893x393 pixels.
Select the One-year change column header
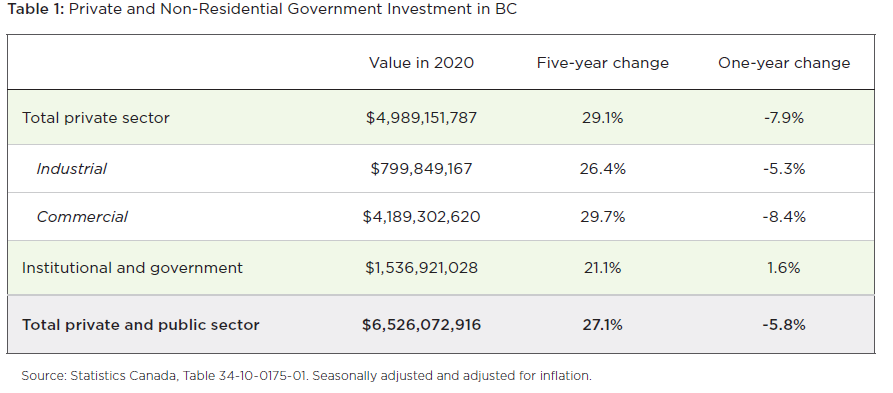click(784, 63)
